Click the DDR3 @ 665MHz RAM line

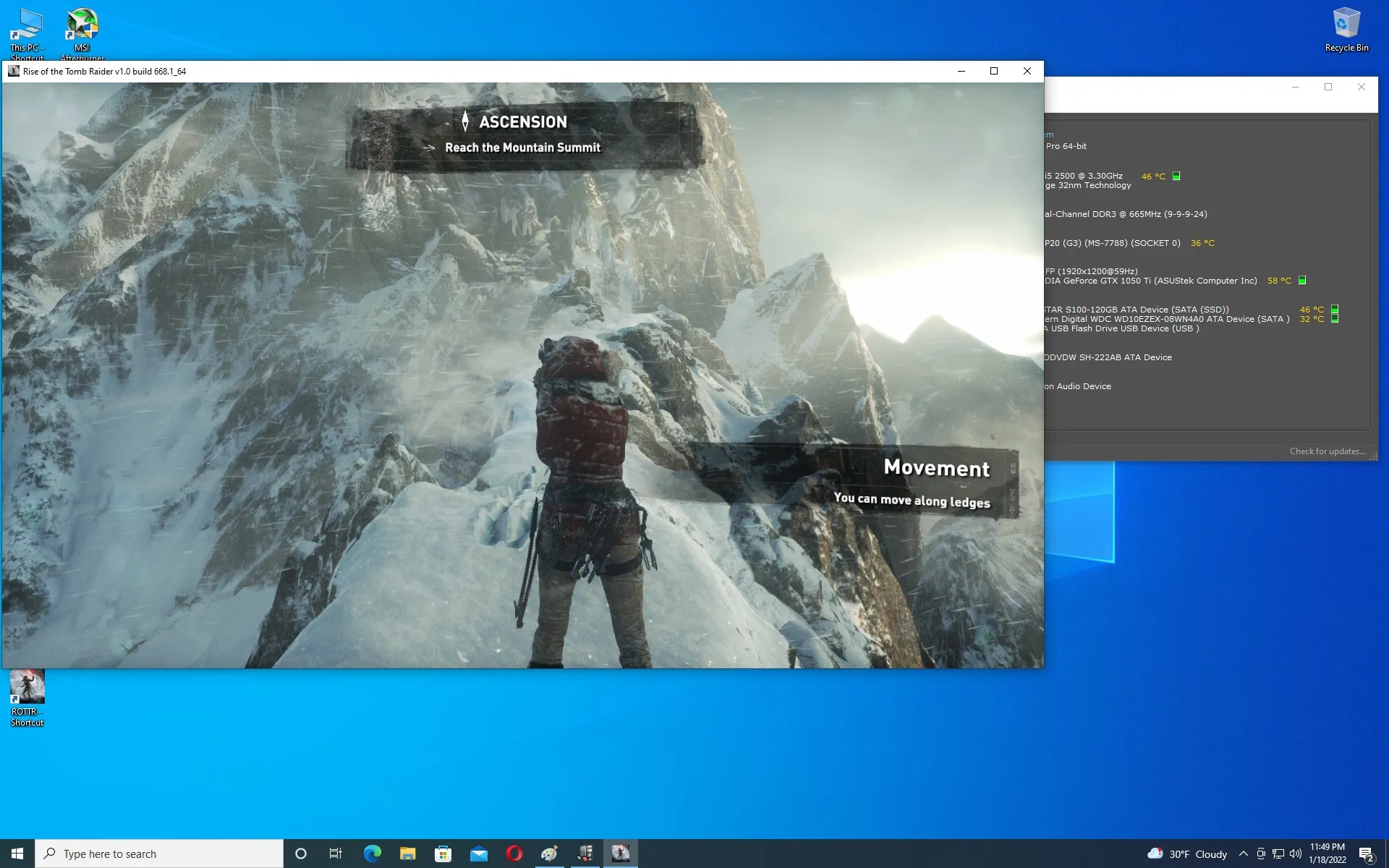(x=1126, y=214)
